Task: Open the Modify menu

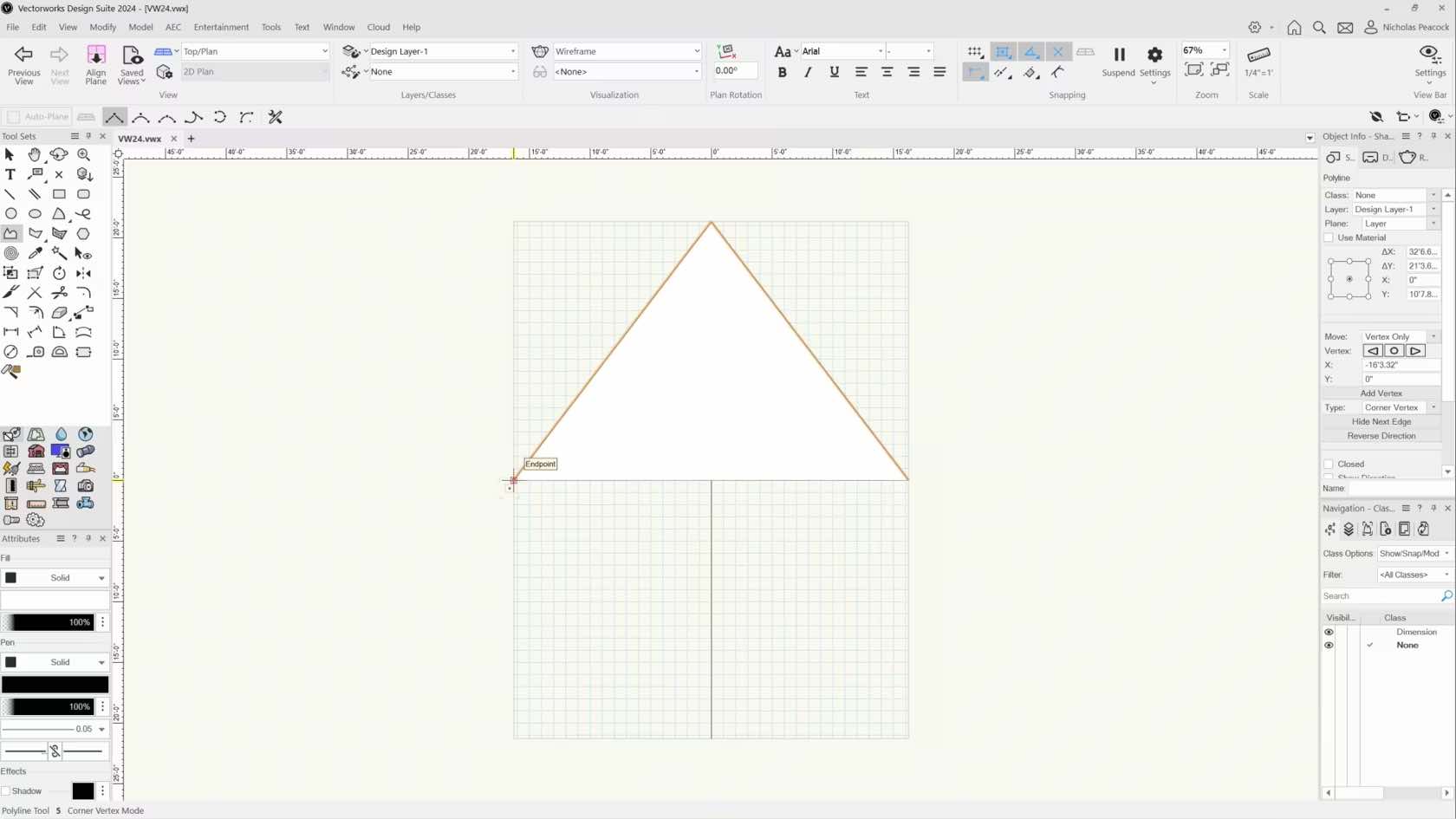Action: 102,27
